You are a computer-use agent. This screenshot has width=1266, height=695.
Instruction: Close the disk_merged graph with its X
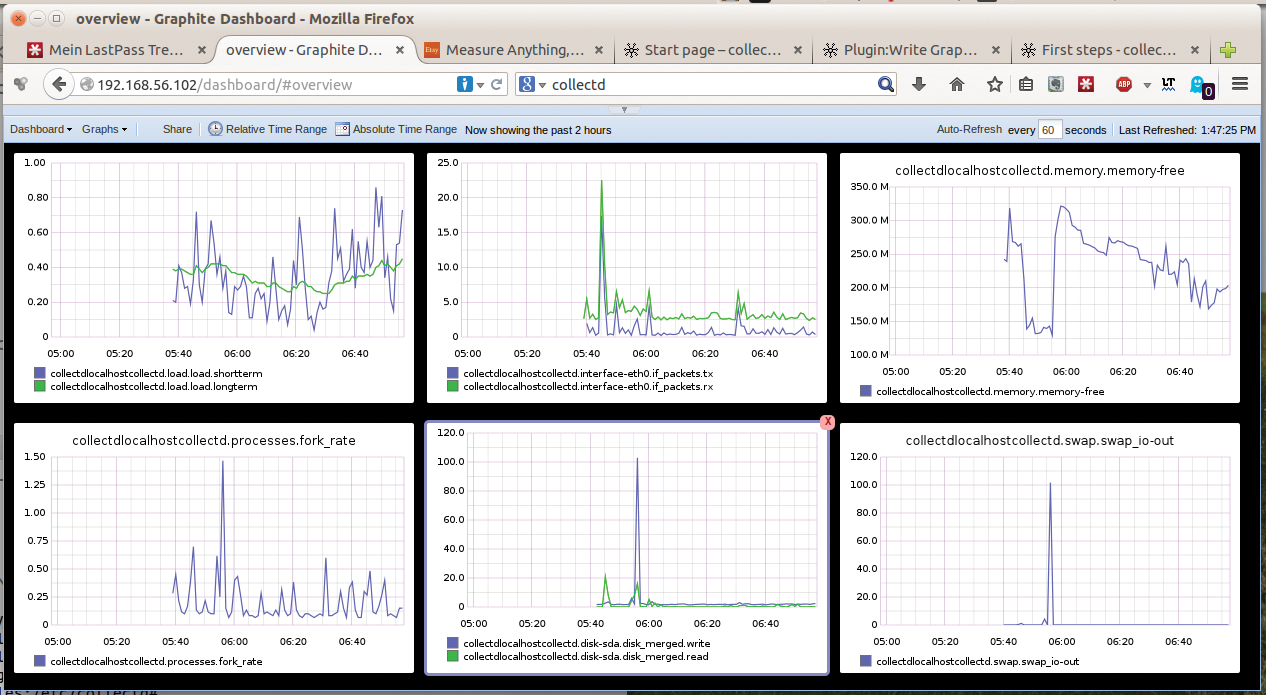point(826,422)
